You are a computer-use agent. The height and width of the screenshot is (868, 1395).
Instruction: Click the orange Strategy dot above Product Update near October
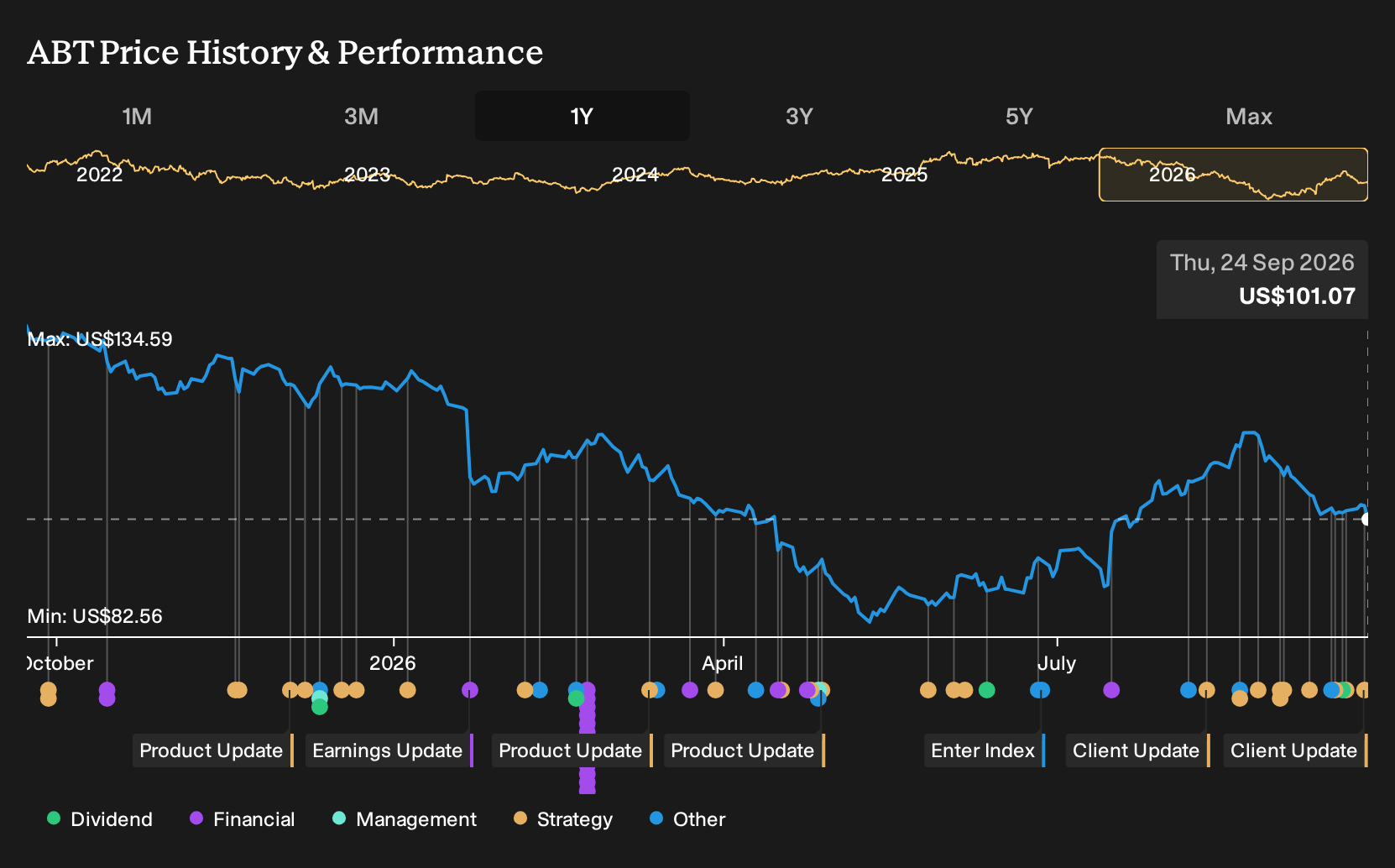[x=290, y=690]
